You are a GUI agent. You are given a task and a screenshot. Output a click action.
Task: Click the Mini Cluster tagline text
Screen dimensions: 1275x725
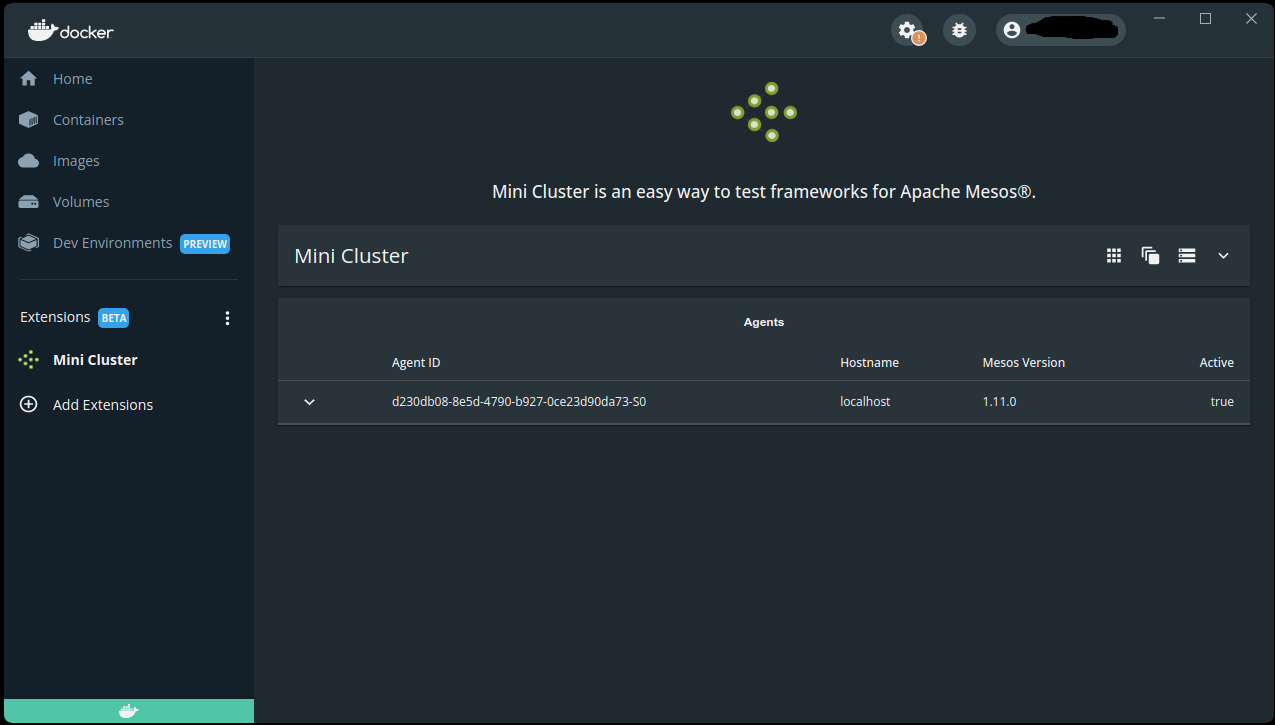(x=764, y=191)
